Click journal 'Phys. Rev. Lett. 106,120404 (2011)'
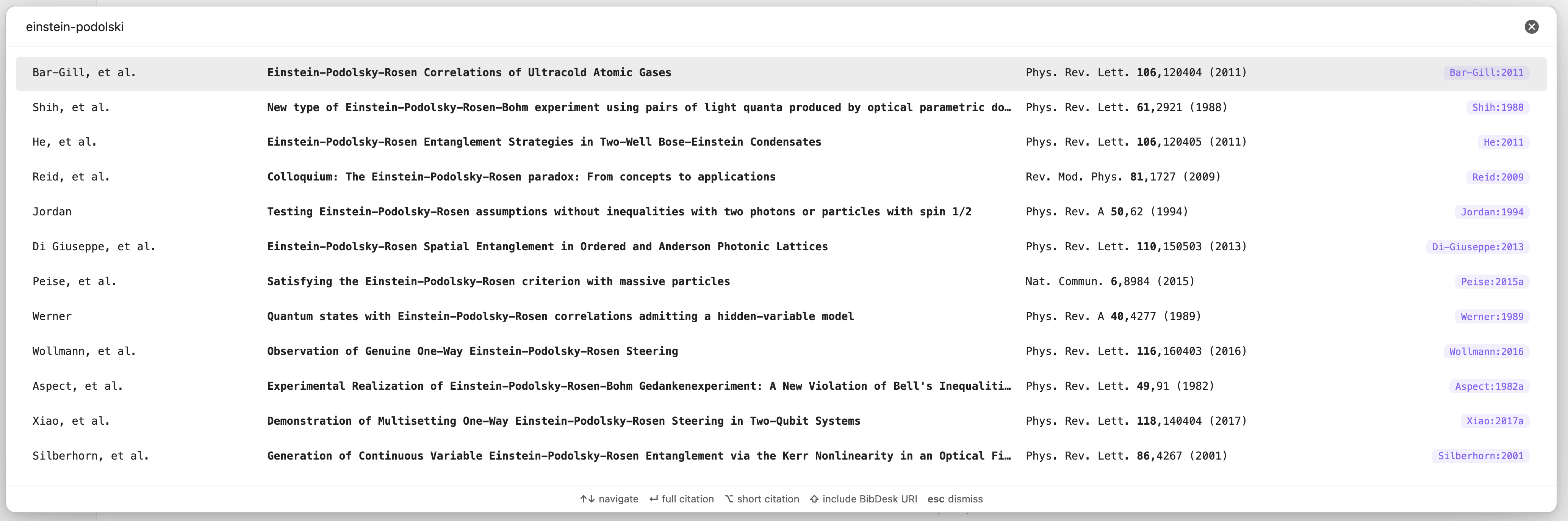The image size is (1568, 521). [1136, 72]
